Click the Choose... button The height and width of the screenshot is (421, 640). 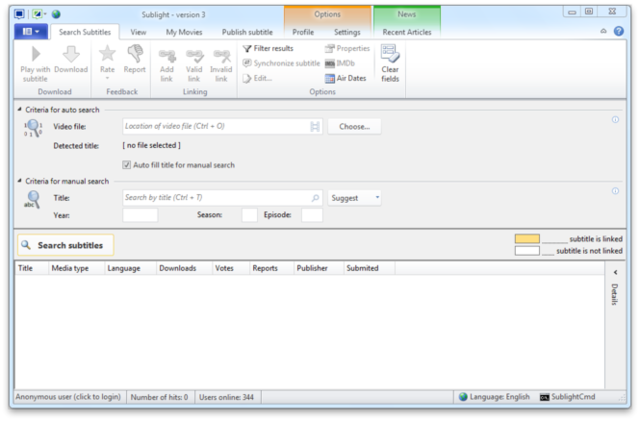[354, 127]
